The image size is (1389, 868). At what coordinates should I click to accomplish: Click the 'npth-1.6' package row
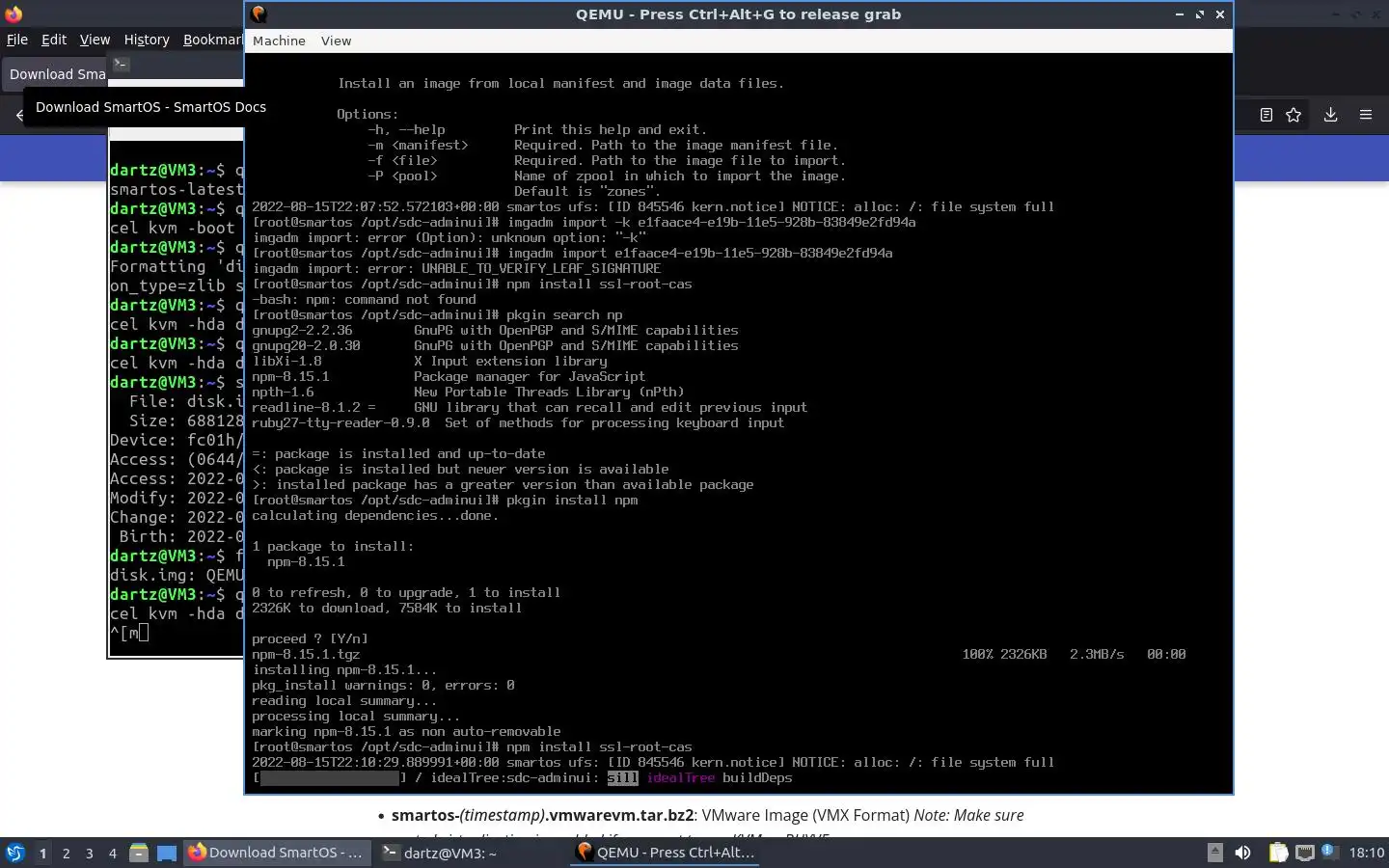point(468,392)
